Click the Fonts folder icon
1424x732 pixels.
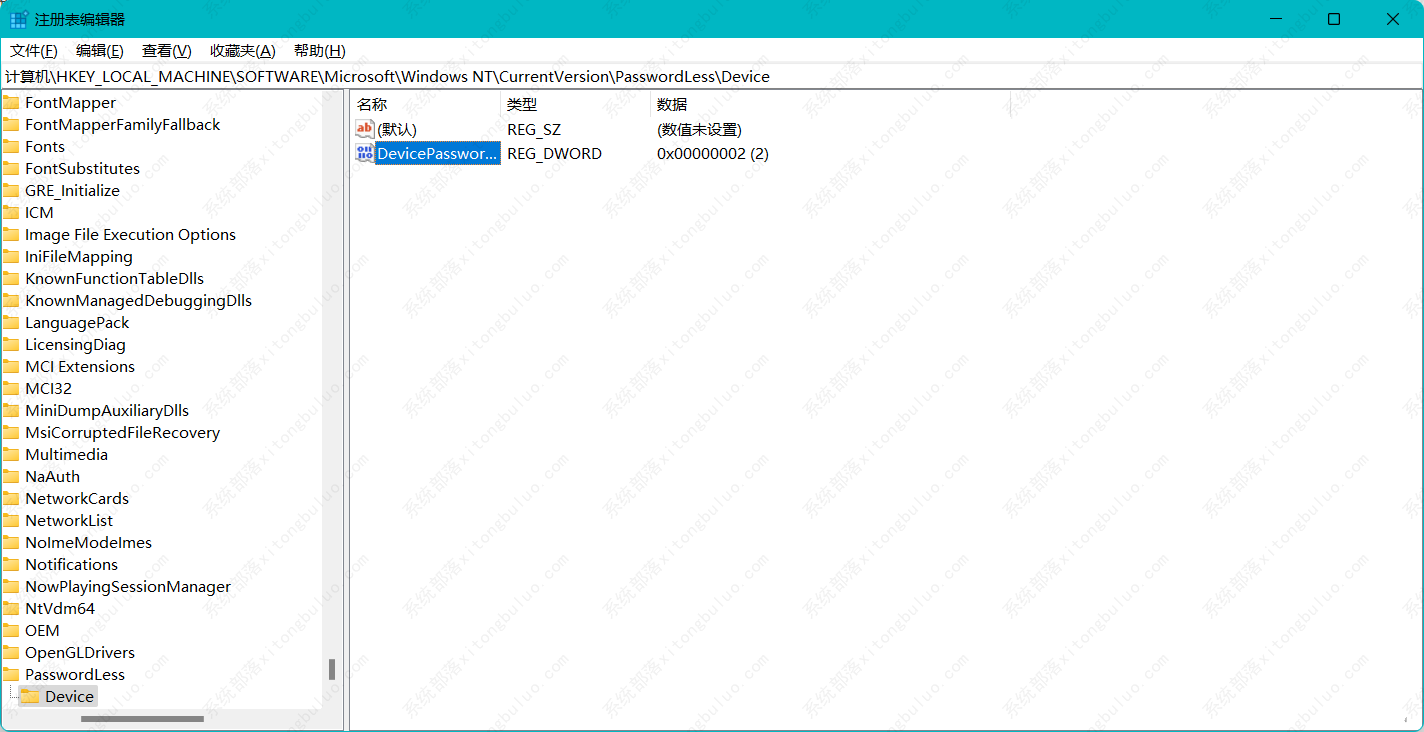pos(12,146)
